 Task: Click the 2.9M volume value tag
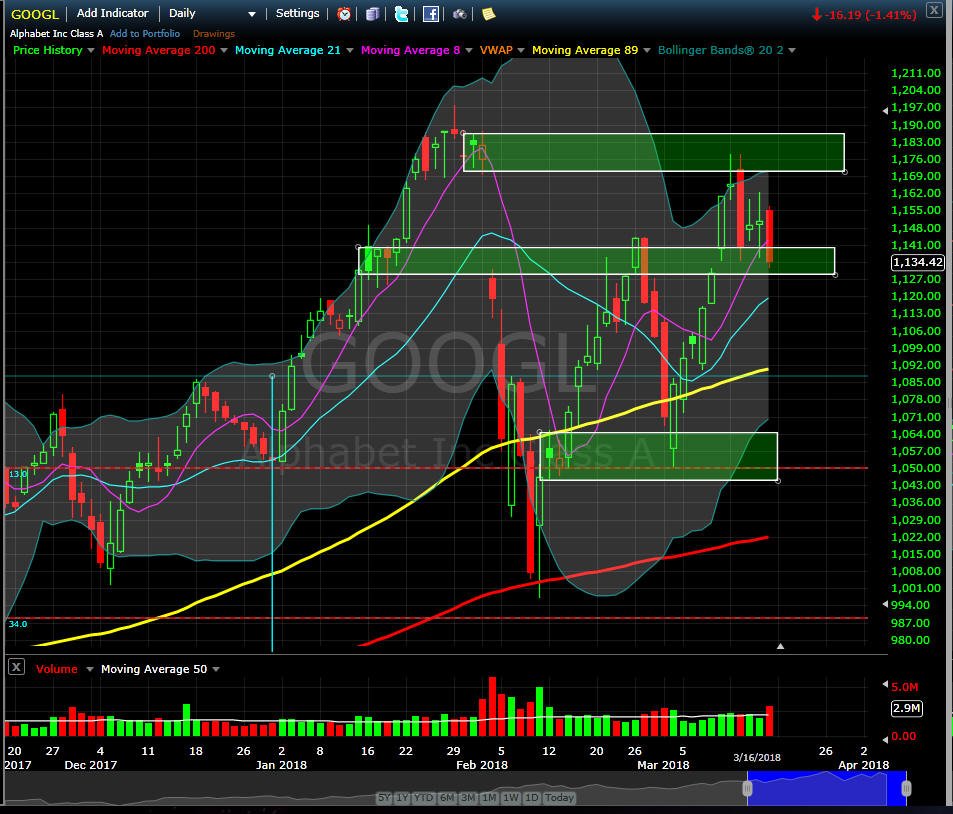tap(906, 708)
